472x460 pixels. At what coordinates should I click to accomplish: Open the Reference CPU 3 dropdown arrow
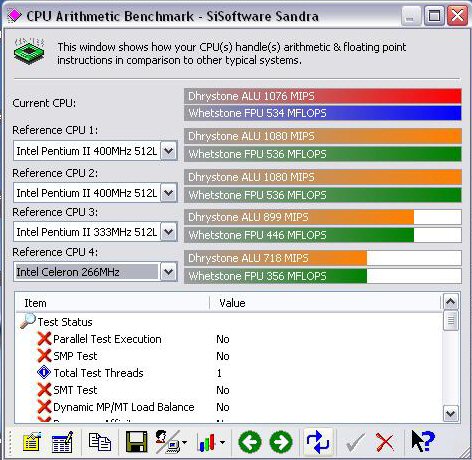coord(169,232)
